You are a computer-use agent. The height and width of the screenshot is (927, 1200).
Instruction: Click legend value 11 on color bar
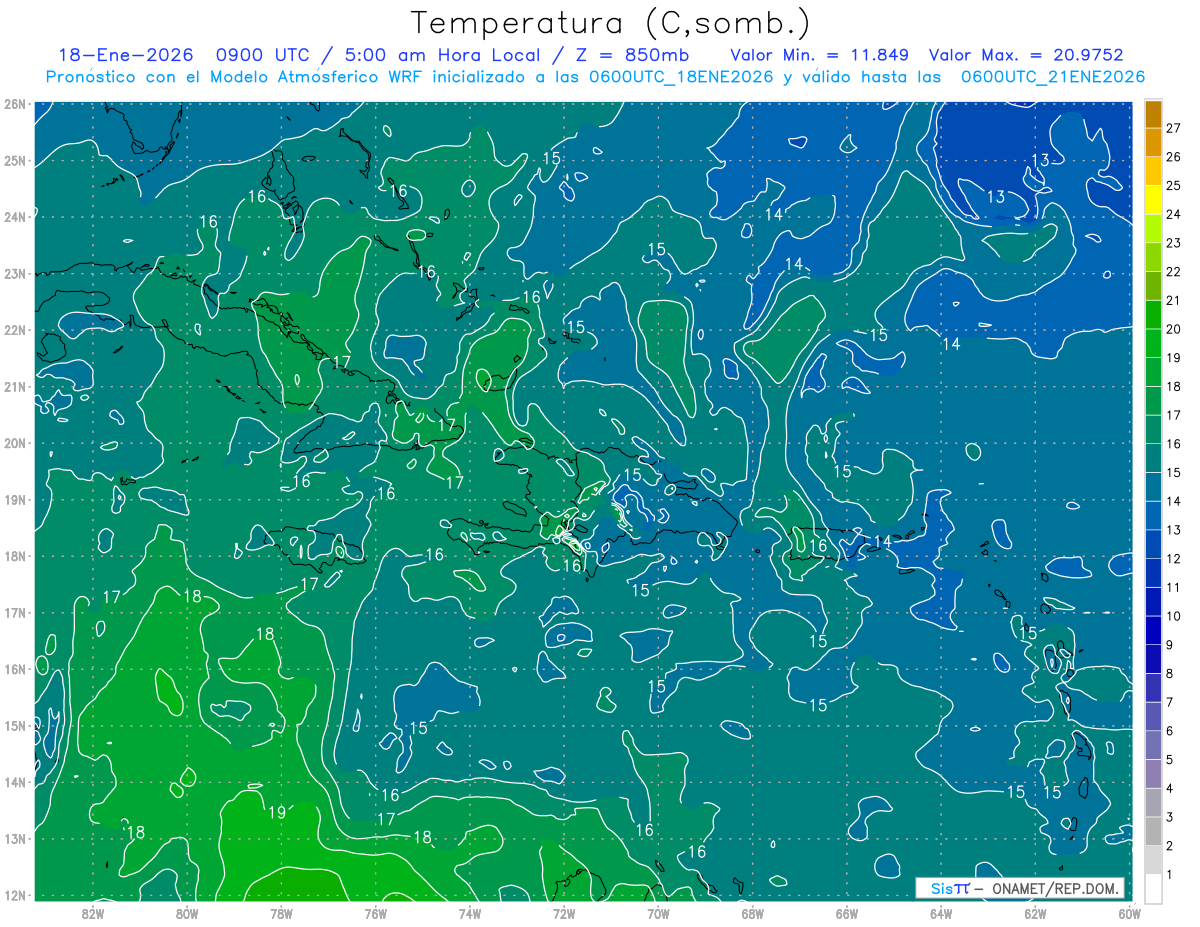tap(1174, 587)
